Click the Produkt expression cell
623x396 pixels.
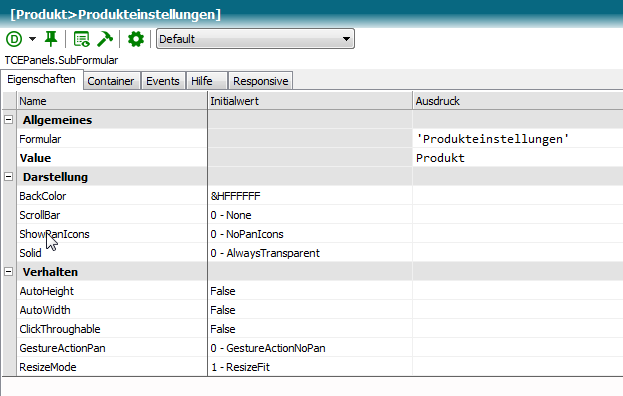[x=518, y=158]
